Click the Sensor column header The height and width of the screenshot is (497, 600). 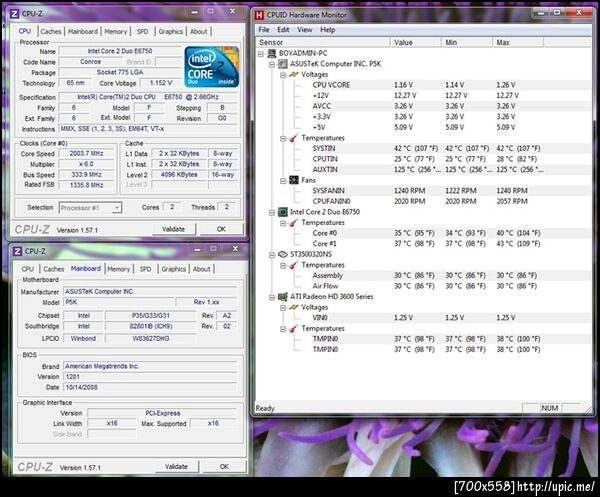[323, 42]
